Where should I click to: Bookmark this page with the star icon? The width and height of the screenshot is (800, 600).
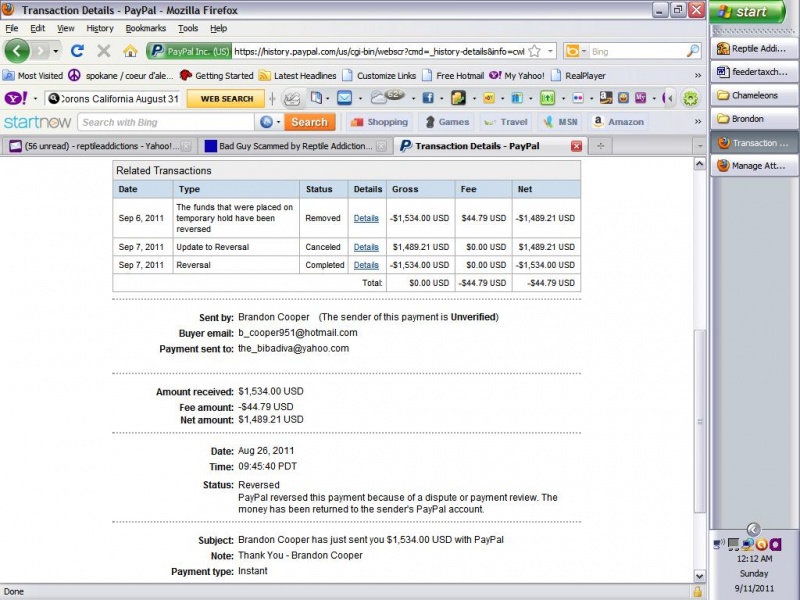coord(534,51)
